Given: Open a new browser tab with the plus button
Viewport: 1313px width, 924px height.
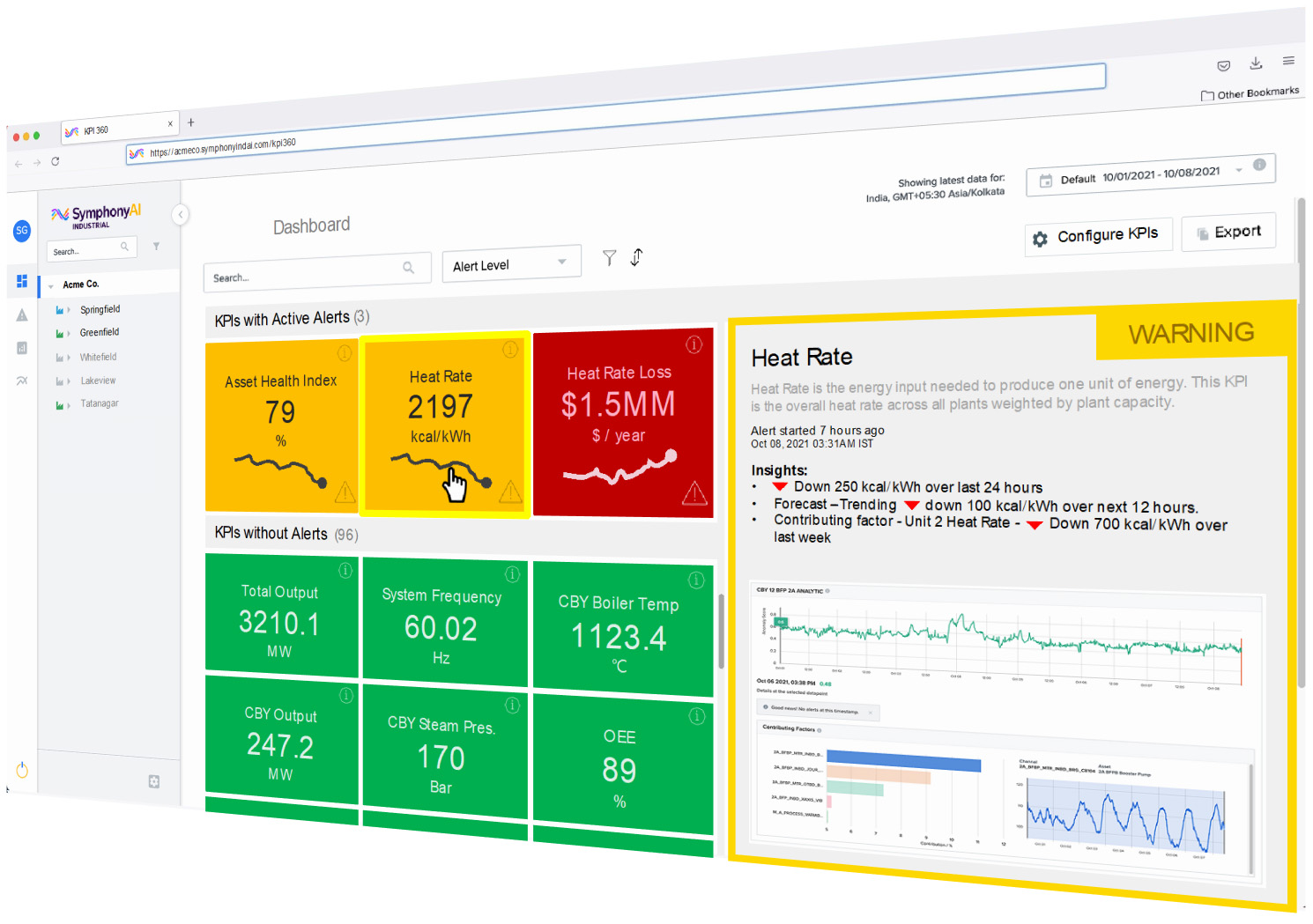Looking at the screenshot, I should pos(190,122).
